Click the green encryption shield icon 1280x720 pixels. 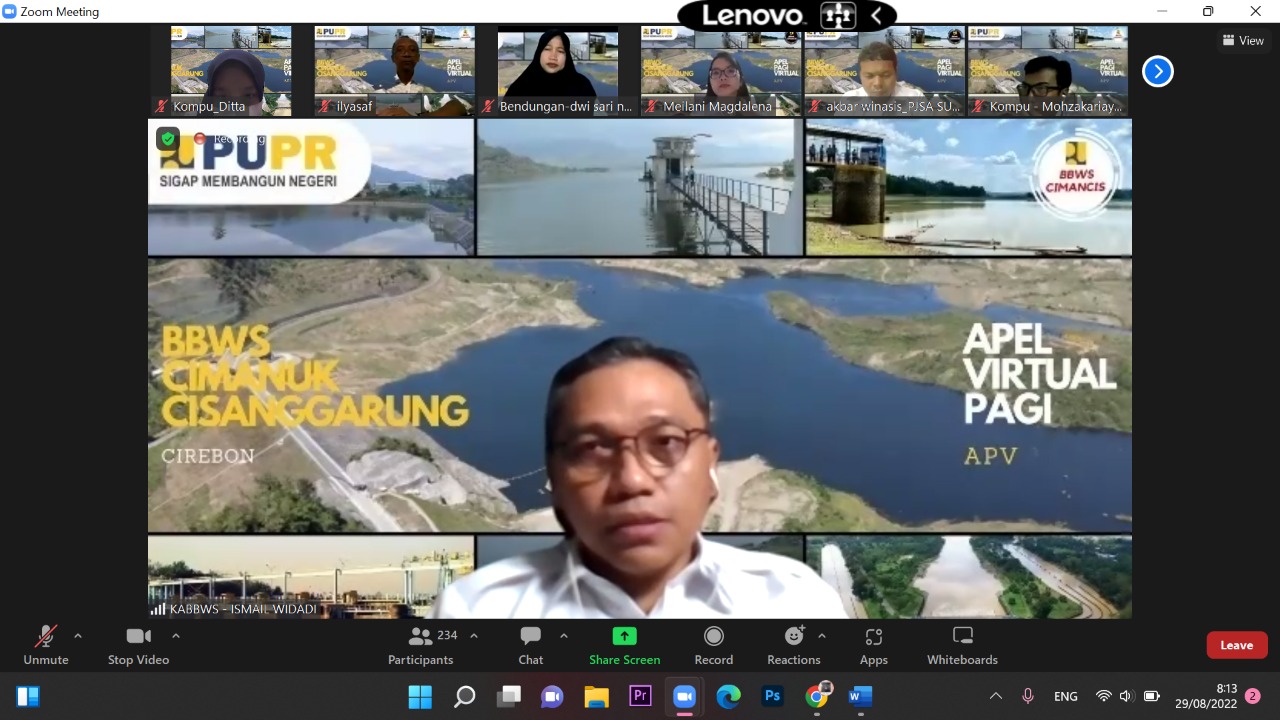tap(167, 139)
